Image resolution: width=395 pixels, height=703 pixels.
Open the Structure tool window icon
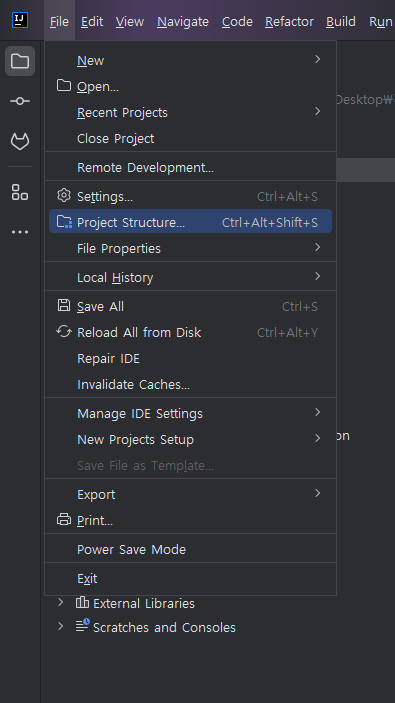coord(20,192)
